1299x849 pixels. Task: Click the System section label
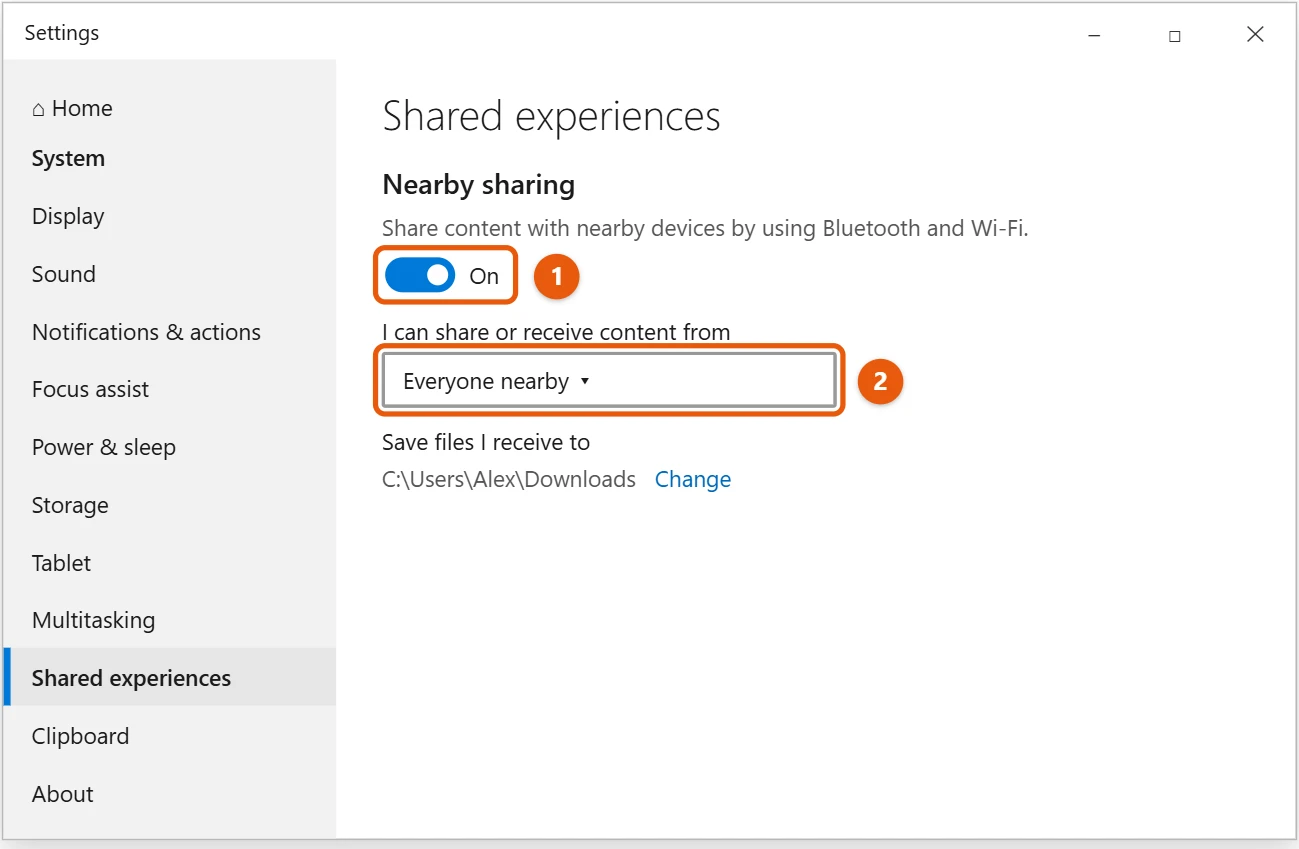pos(68,158)
